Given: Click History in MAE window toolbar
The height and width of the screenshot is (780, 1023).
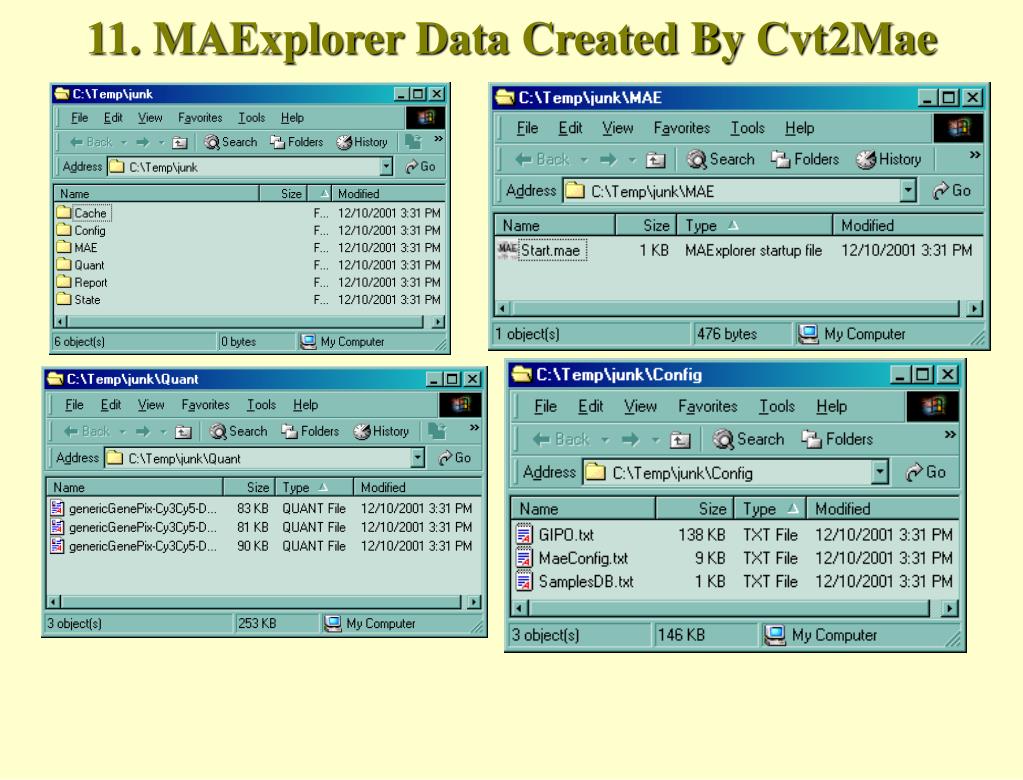Looking at the screenshot, I should pyautogui.click(x=889, y=159).
